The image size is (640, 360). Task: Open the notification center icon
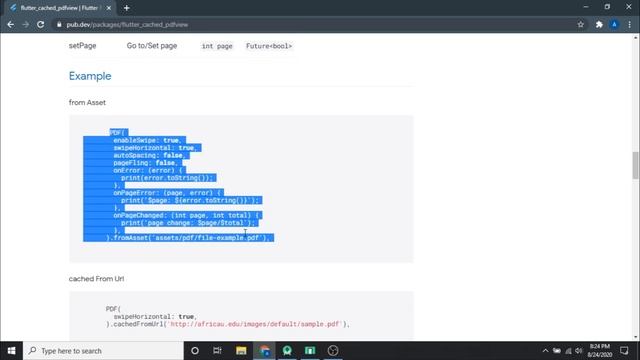point(624,351)
